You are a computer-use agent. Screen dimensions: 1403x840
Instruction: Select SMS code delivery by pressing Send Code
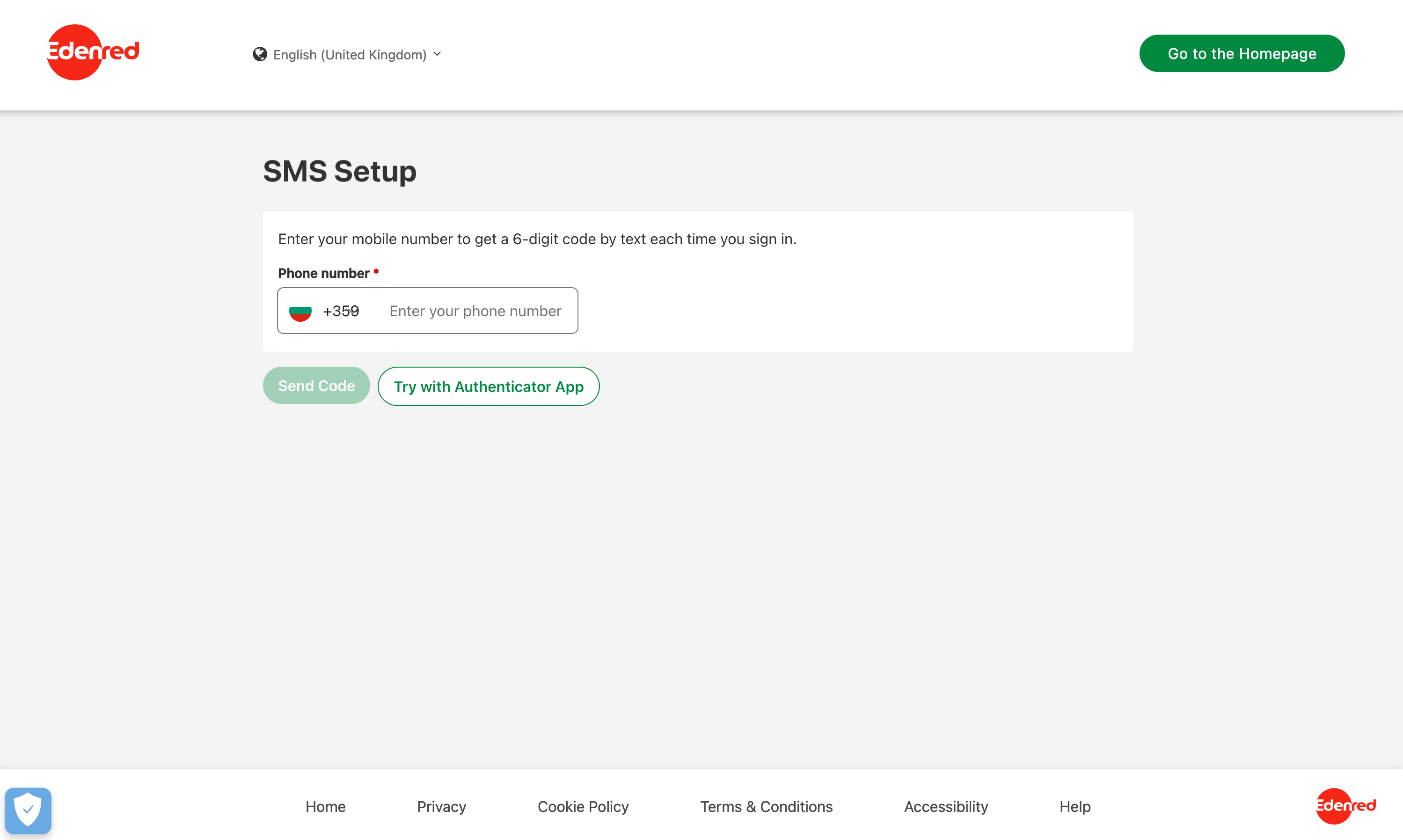tap(316, 385)
